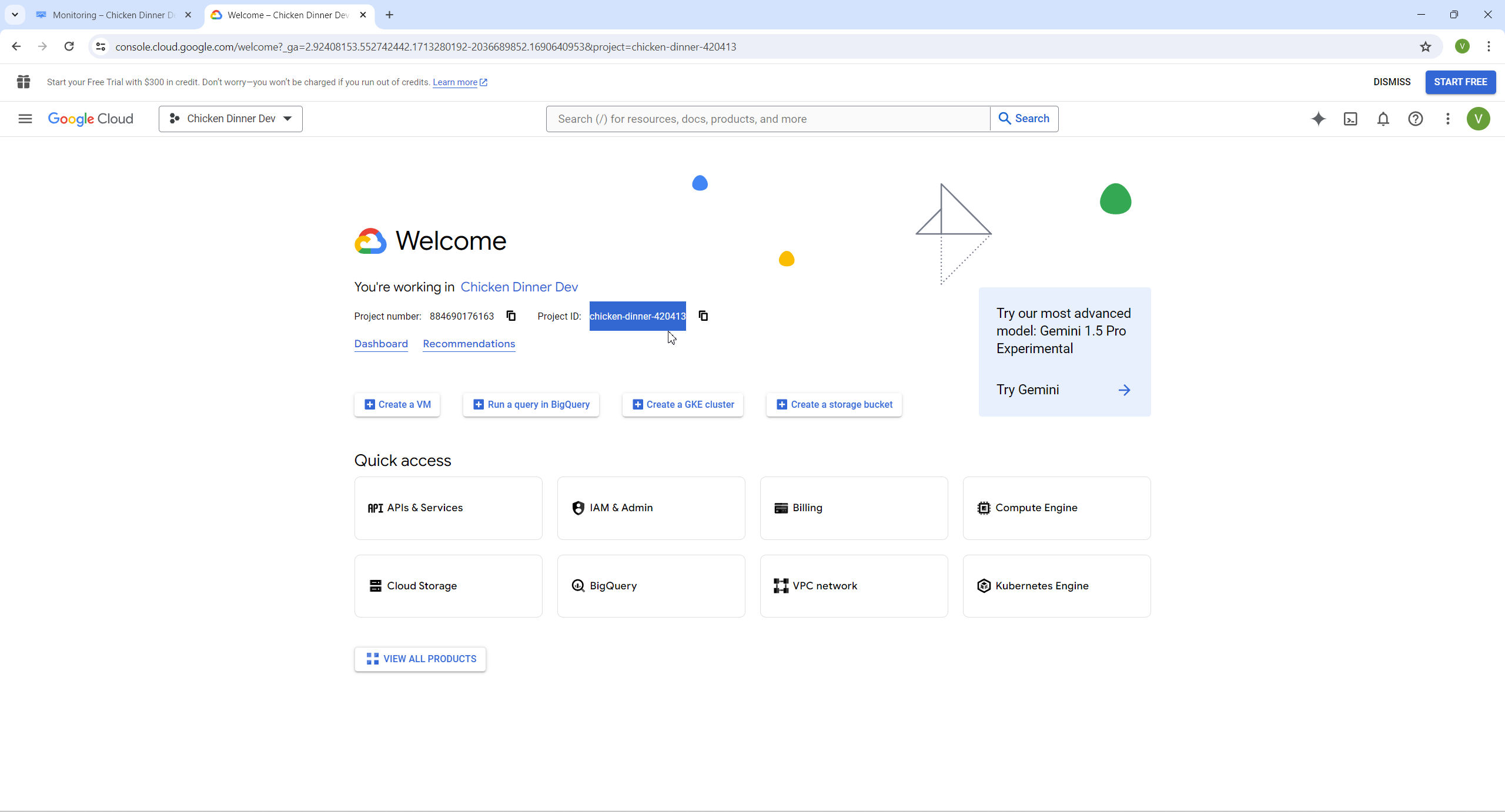
Task: Expand the browser tab search dropdown
Action: click(x=15, y=15)
